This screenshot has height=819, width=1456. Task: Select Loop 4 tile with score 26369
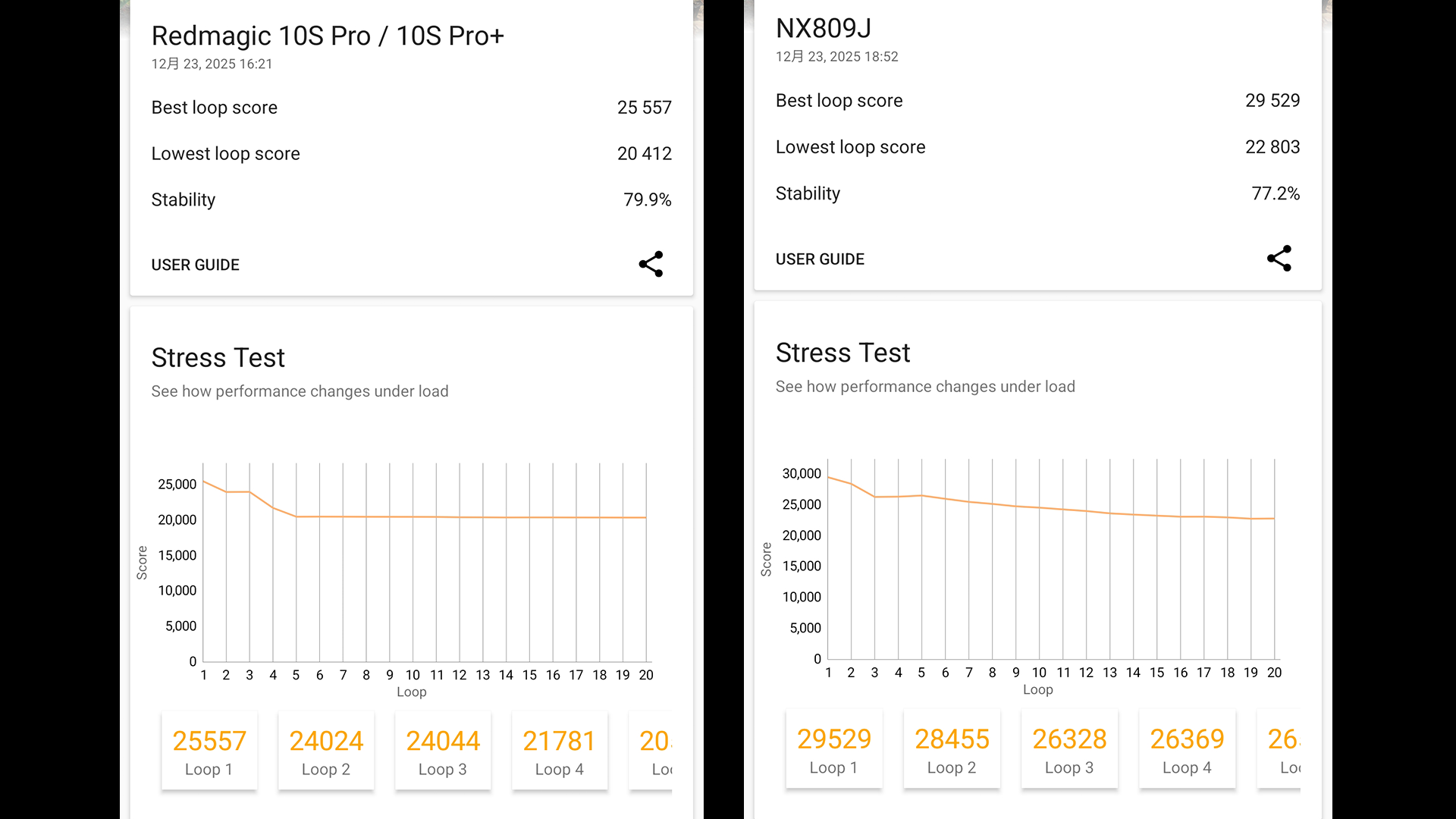click(x=1187, y=749)
